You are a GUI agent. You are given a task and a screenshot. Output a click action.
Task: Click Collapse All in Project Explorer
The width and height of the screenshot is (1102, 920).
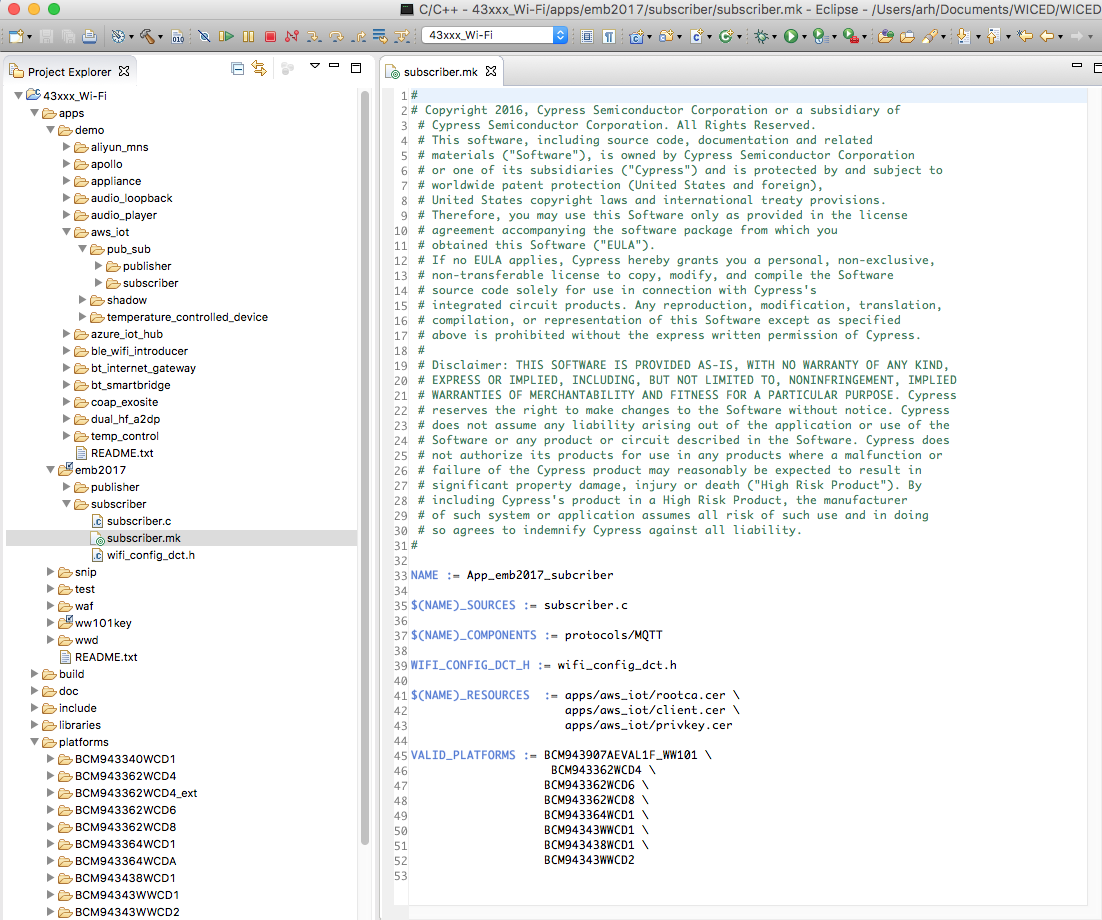point(238,68)
